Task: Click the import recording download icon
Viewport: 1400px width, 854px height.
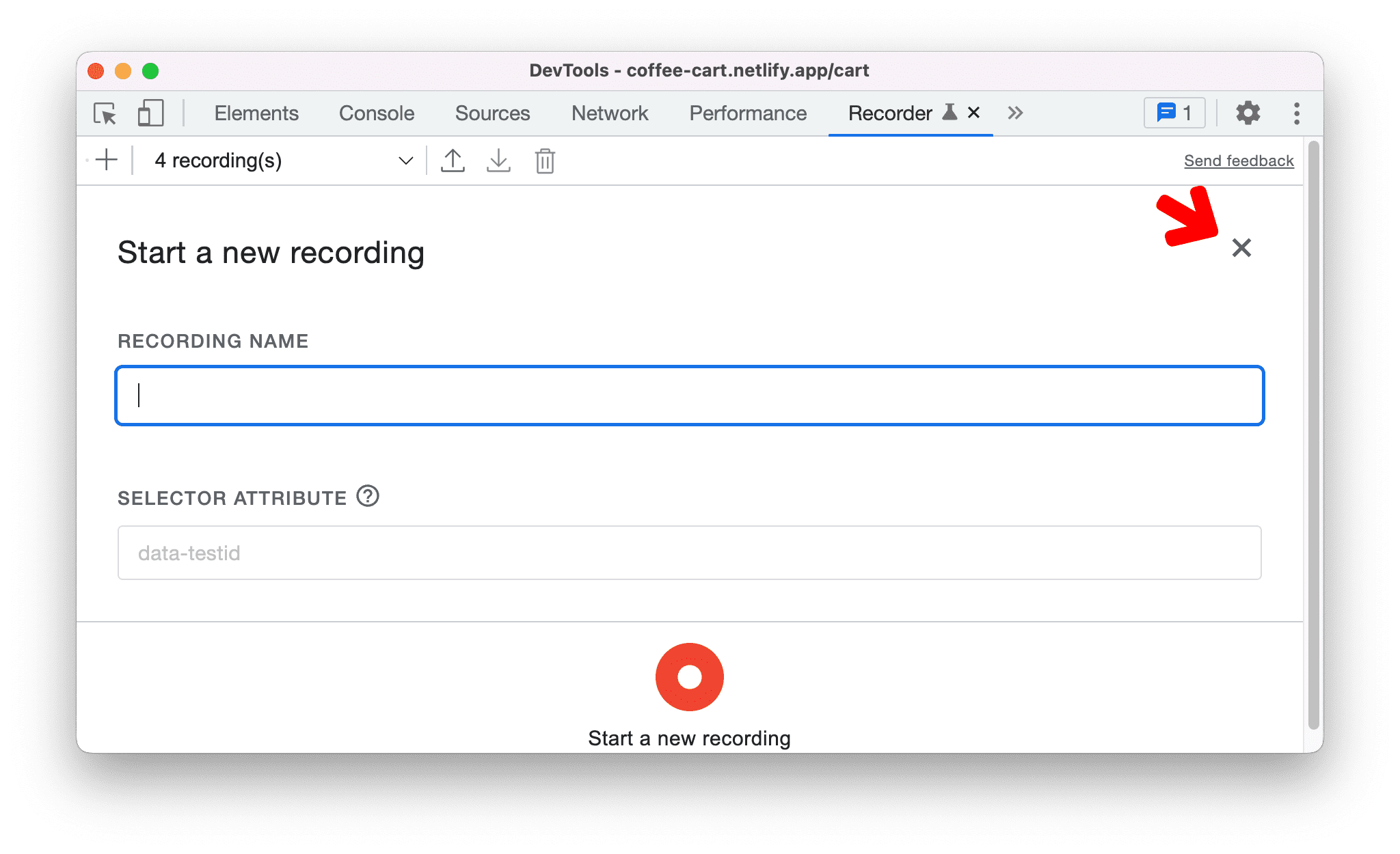Action: (498, 161)
